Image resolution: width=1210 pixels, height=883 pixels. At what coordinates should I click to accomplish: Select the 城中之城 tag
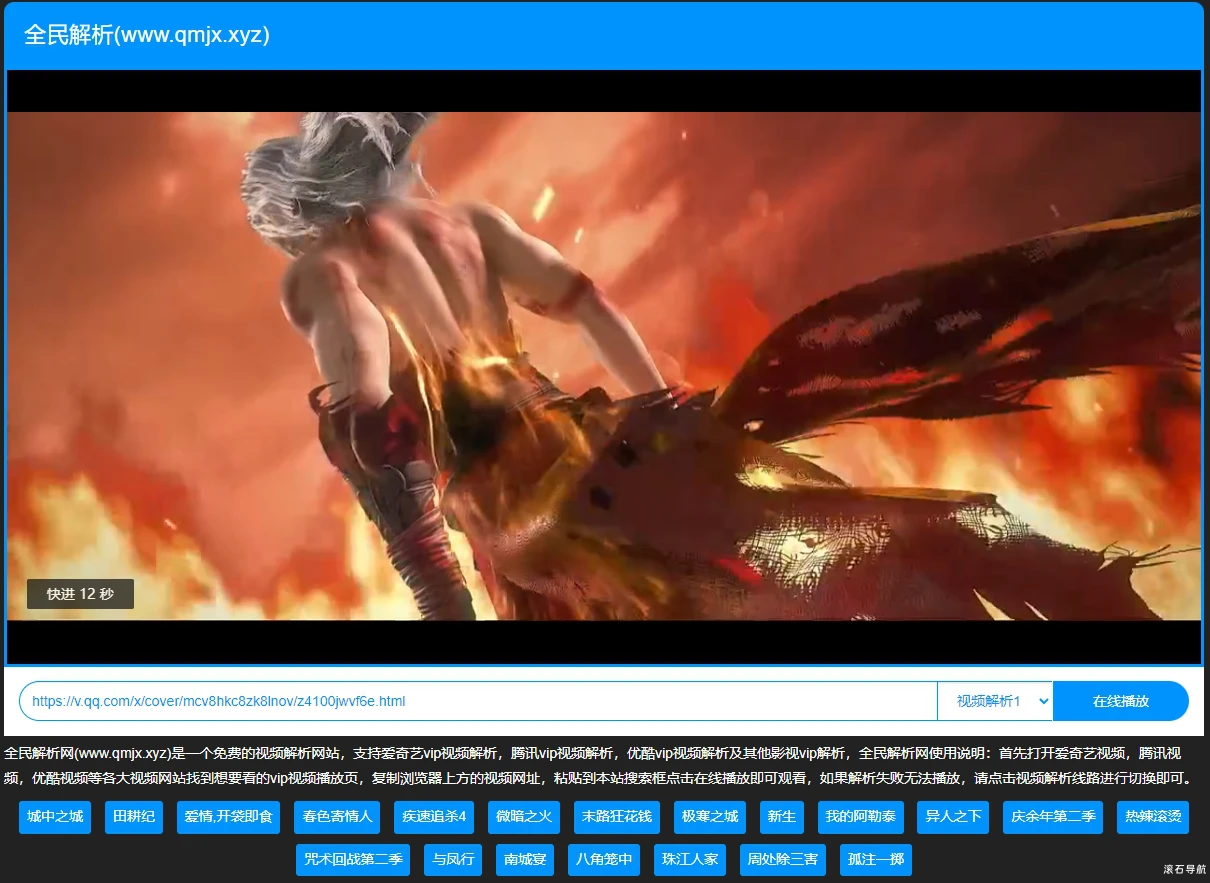(x=55, y=817)
